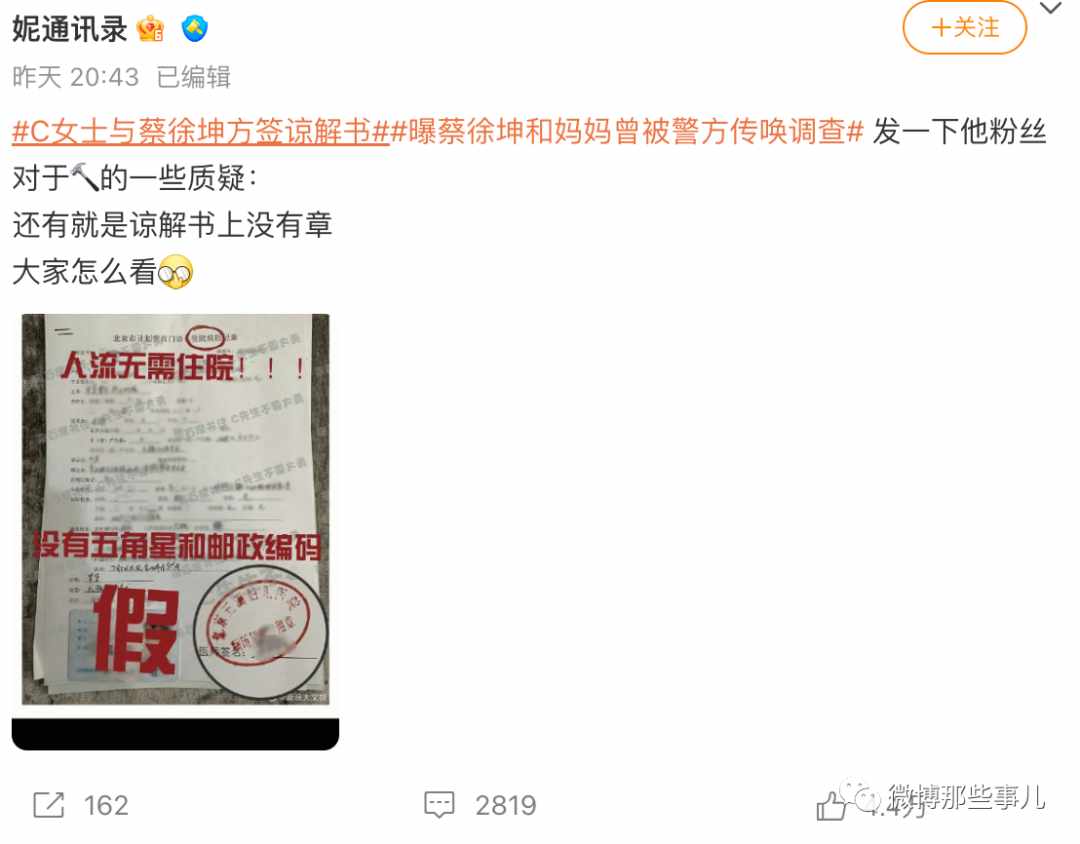Click the 昨天 20:43 timestamp

[x=76, y=77]
